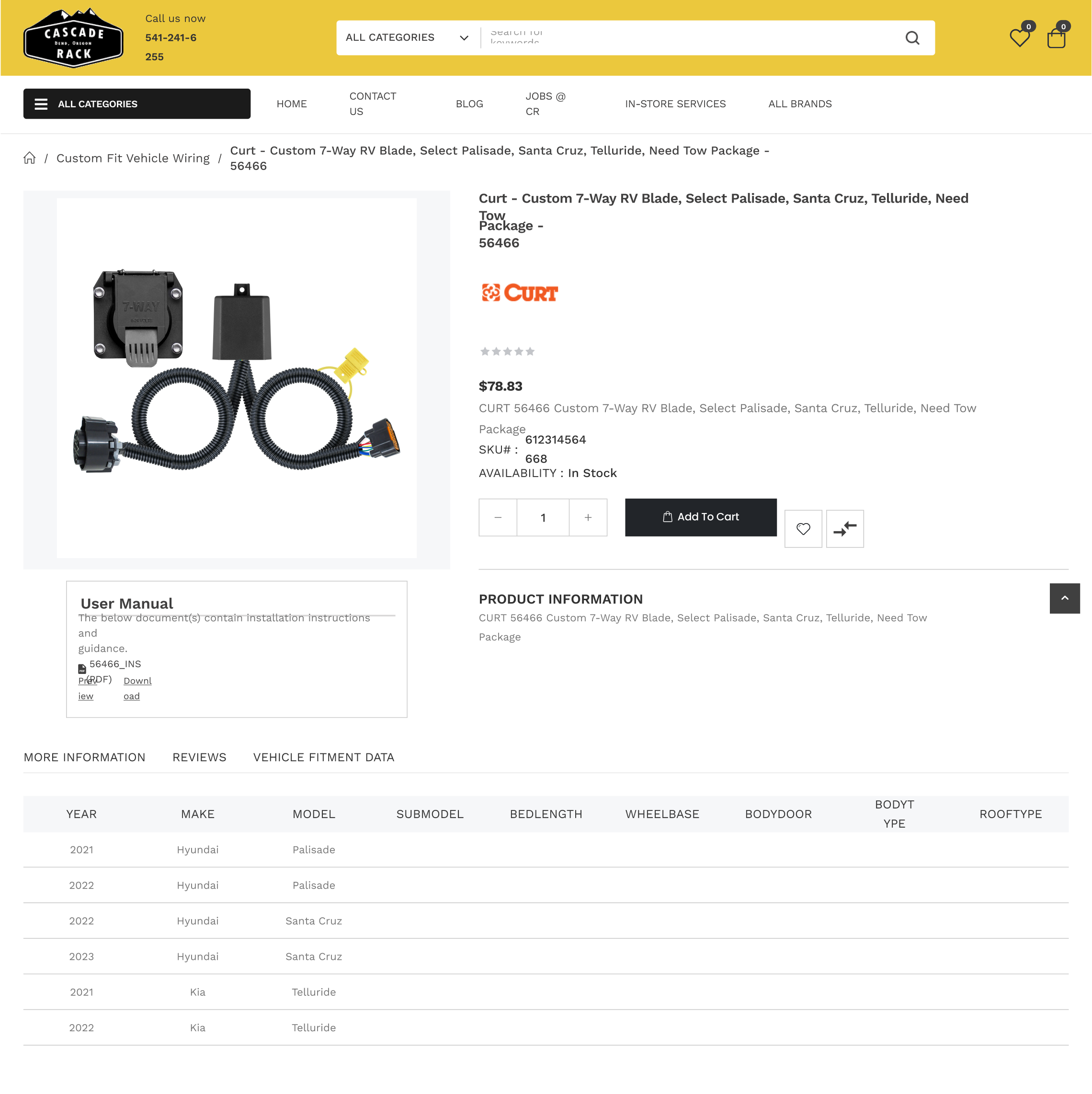Click the Add To Cart button
1092x1094 pixels.
[x=700, y=517]
